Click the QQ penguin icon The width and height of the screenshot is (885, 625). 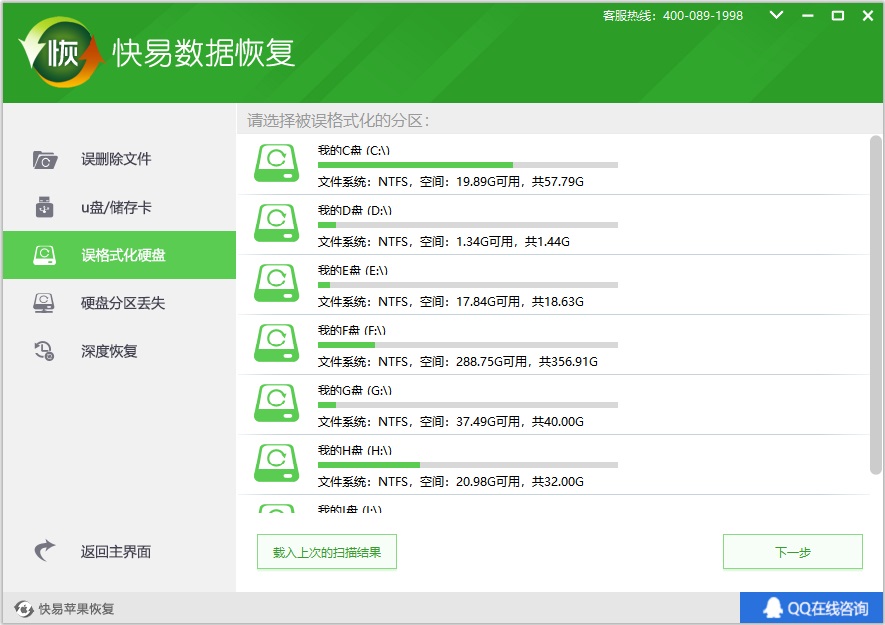tap(773, 608)
